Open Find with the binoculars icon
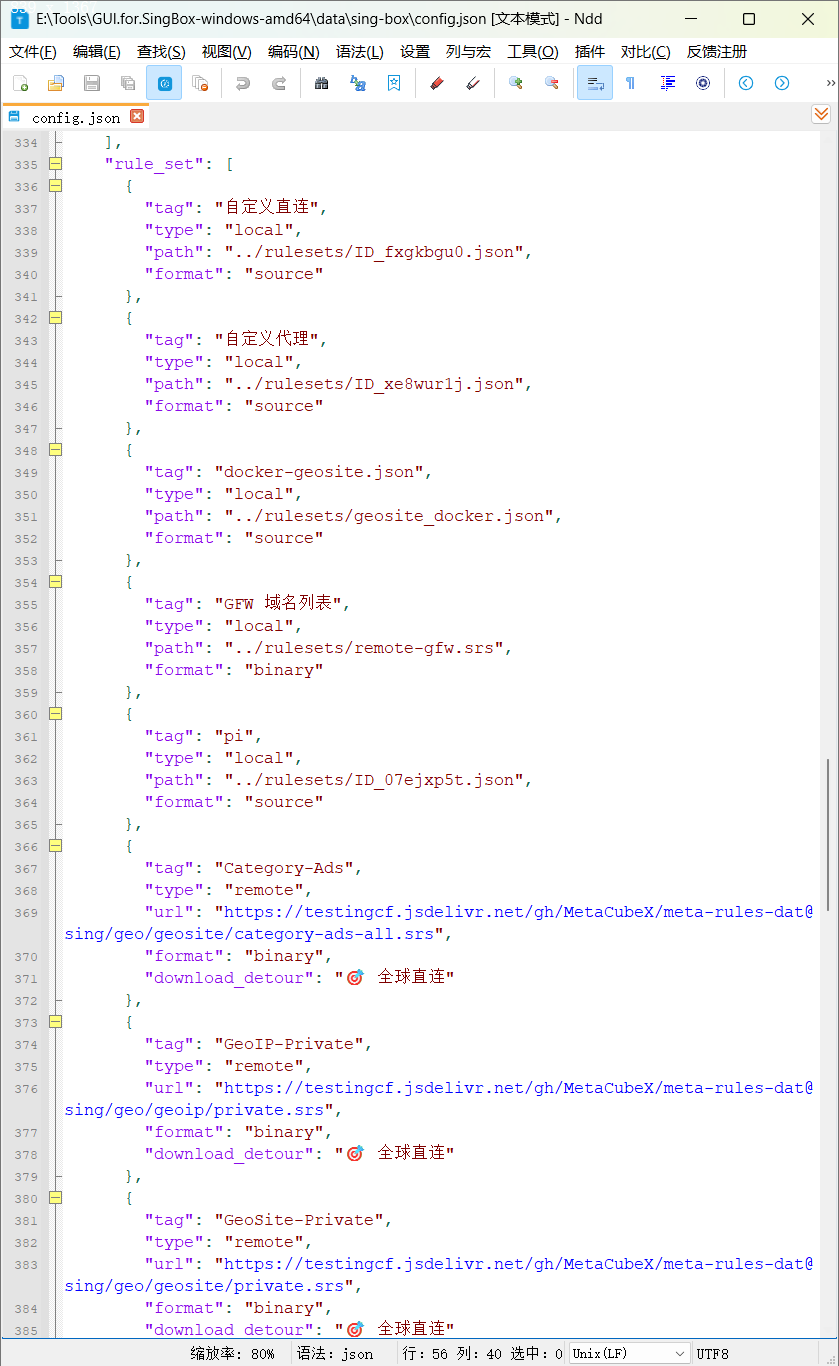This screenshot has width=839, height=1366. click(x=321, y=83)
